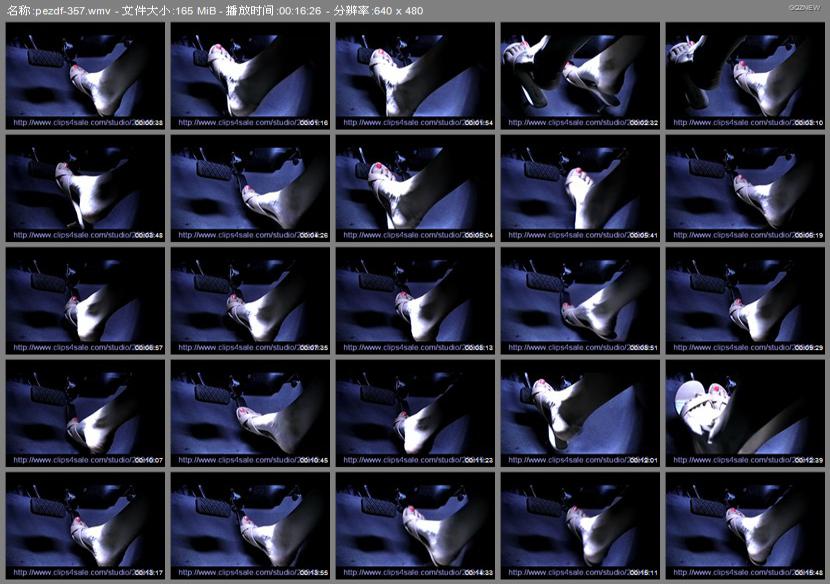830x584 pixels.
Task: Select the thumbnail at 00:12:39
Action: pos(745,414)
